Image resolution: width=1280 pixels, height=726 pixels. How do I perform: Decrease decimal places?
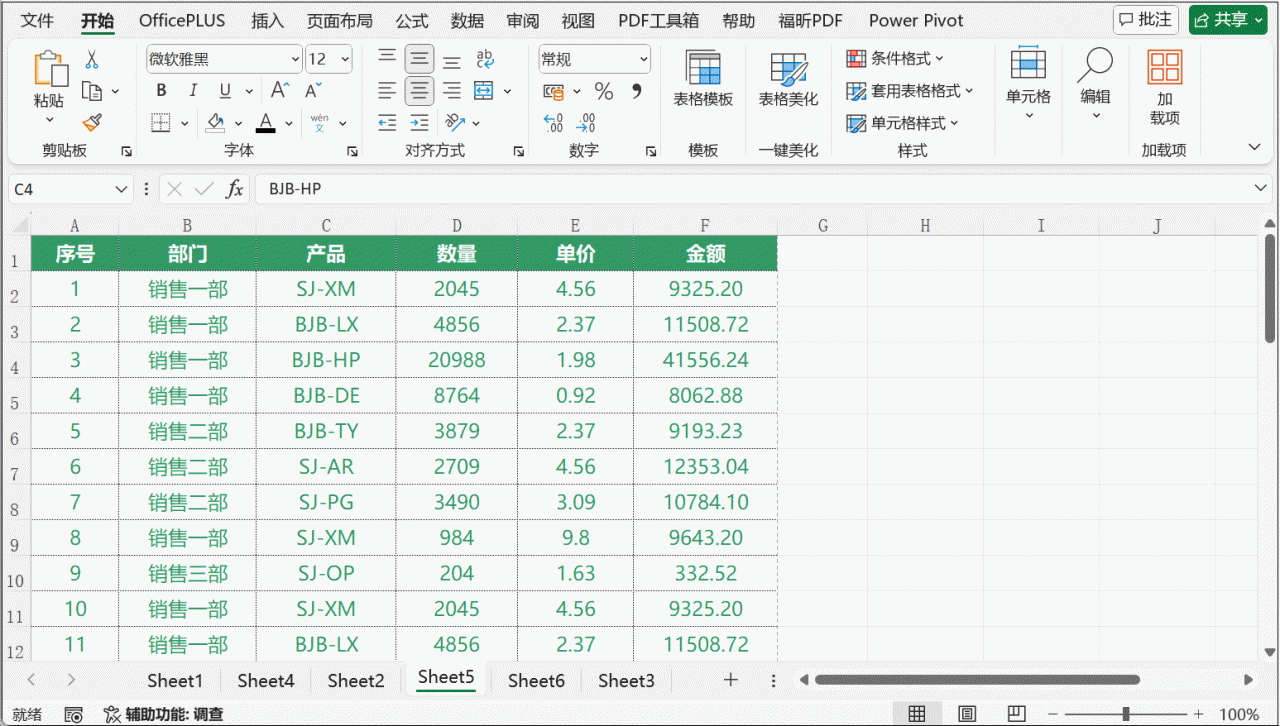click(587, 122)
